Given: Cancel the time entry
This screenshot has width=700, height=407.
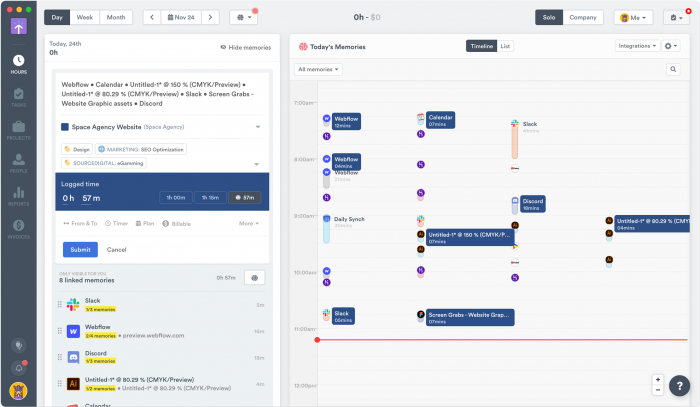Looking at the screenshot, I should click(x=117, y=249).
